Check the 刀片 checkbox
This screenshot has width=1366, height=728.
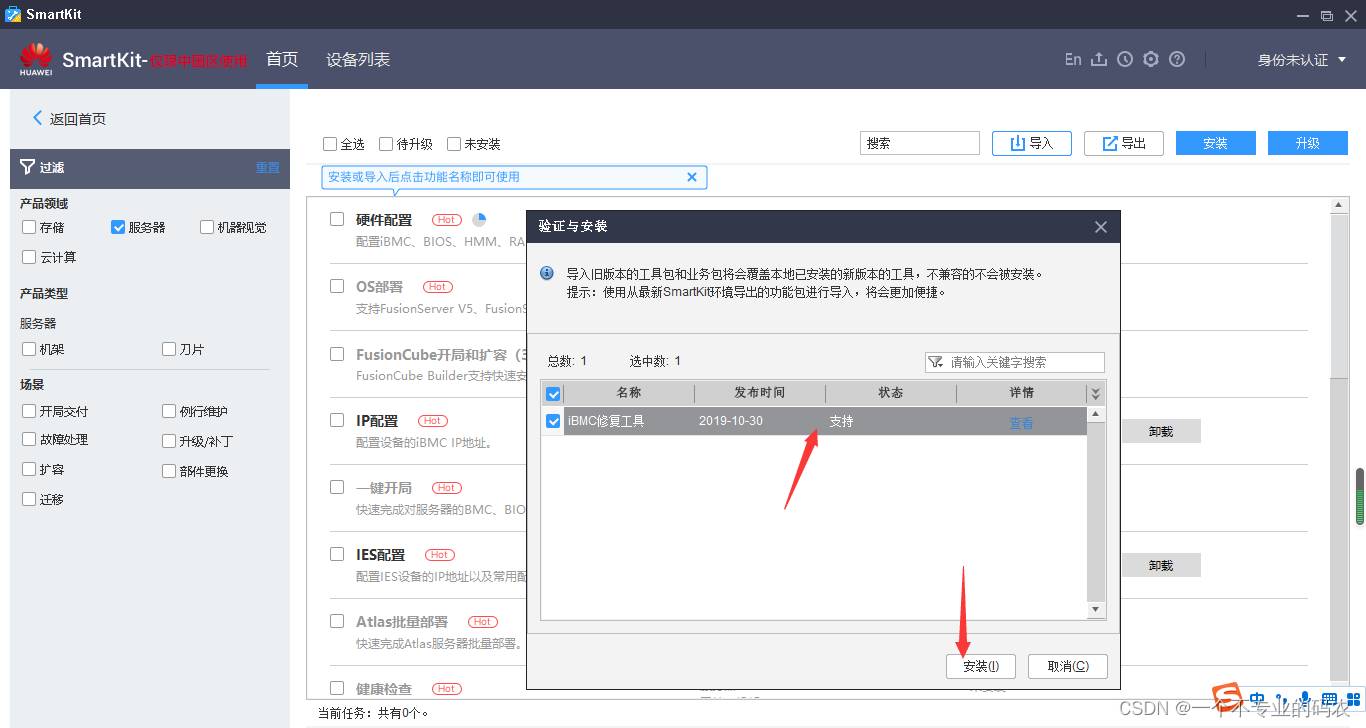point(169,349)
